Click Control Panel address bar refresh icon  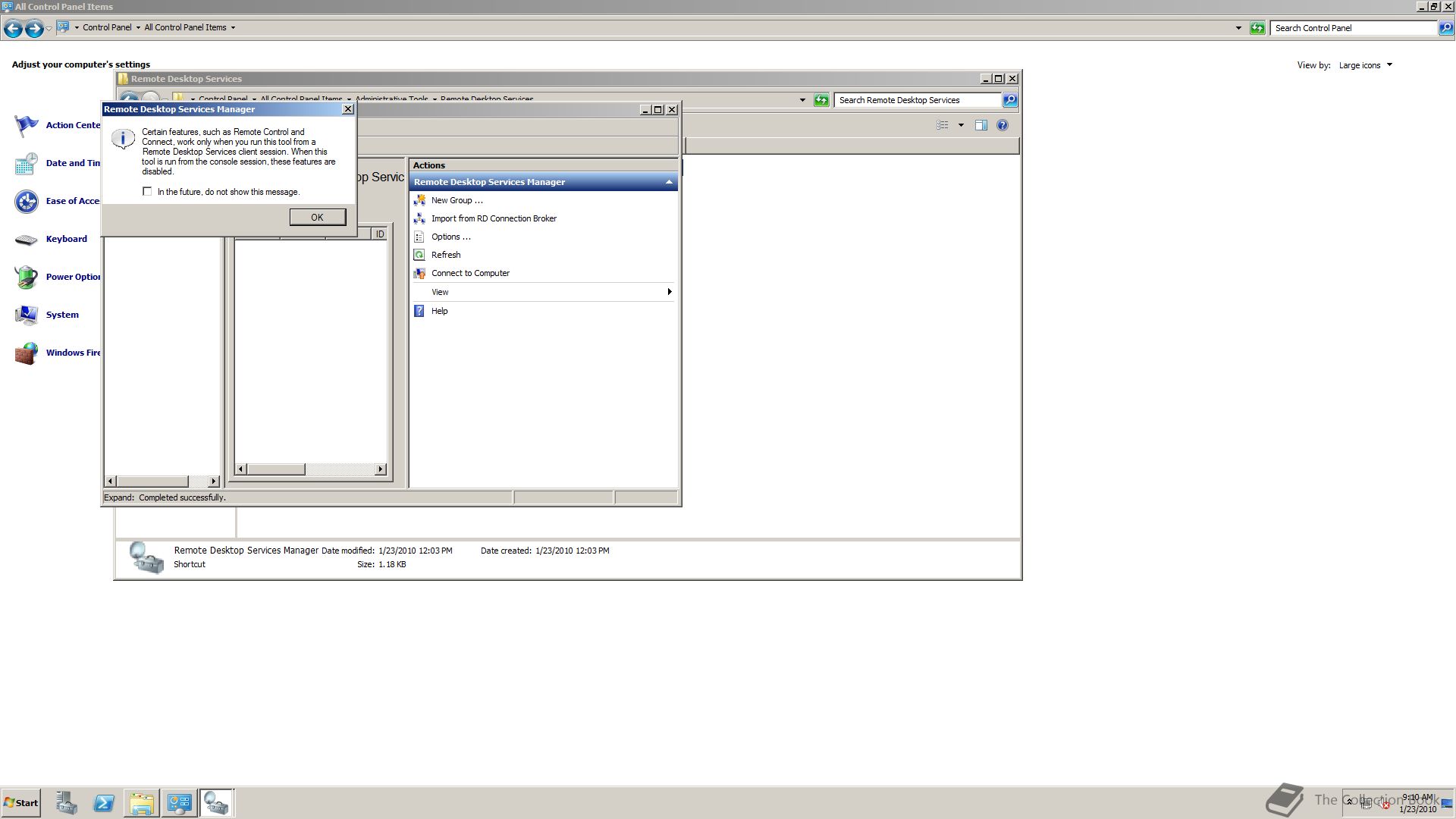click(x=1257, y=28)
